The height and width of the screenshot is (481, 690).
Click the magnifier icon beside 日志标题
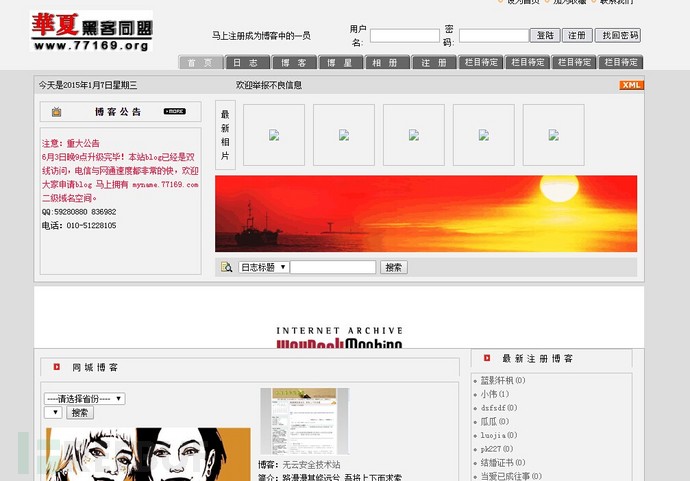[x=226, y=267]
